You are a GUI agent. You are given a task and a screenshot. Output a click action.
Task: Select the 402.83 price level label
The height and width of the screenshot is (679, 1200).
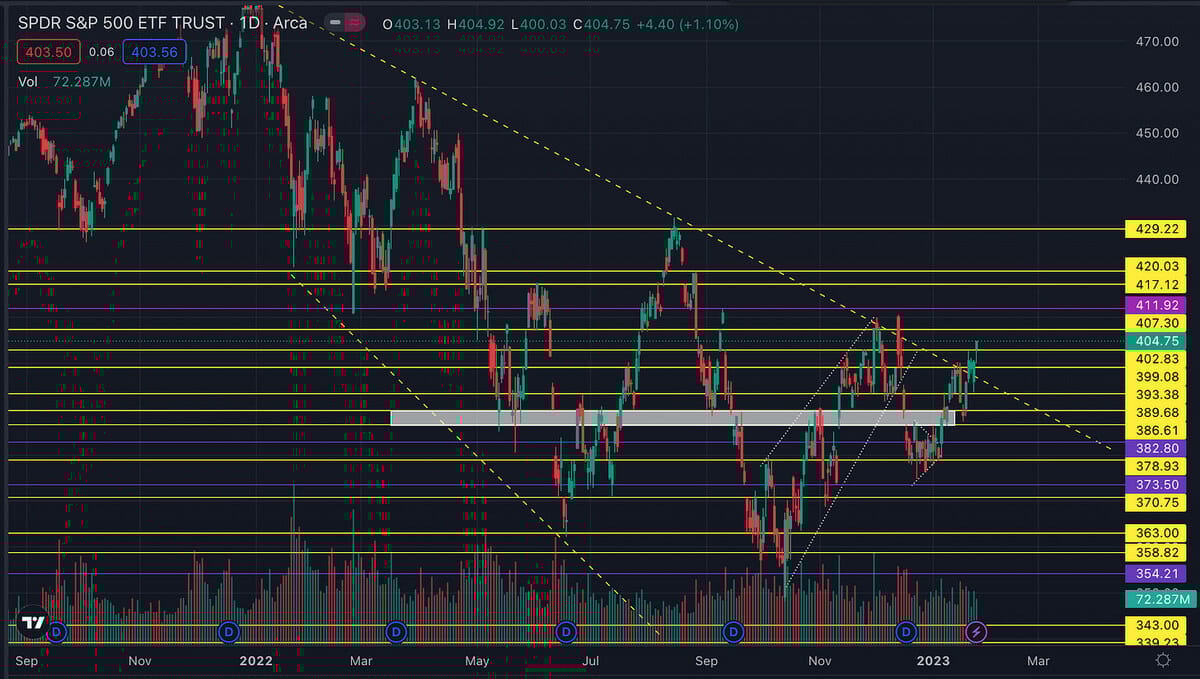click(1158, 359)
